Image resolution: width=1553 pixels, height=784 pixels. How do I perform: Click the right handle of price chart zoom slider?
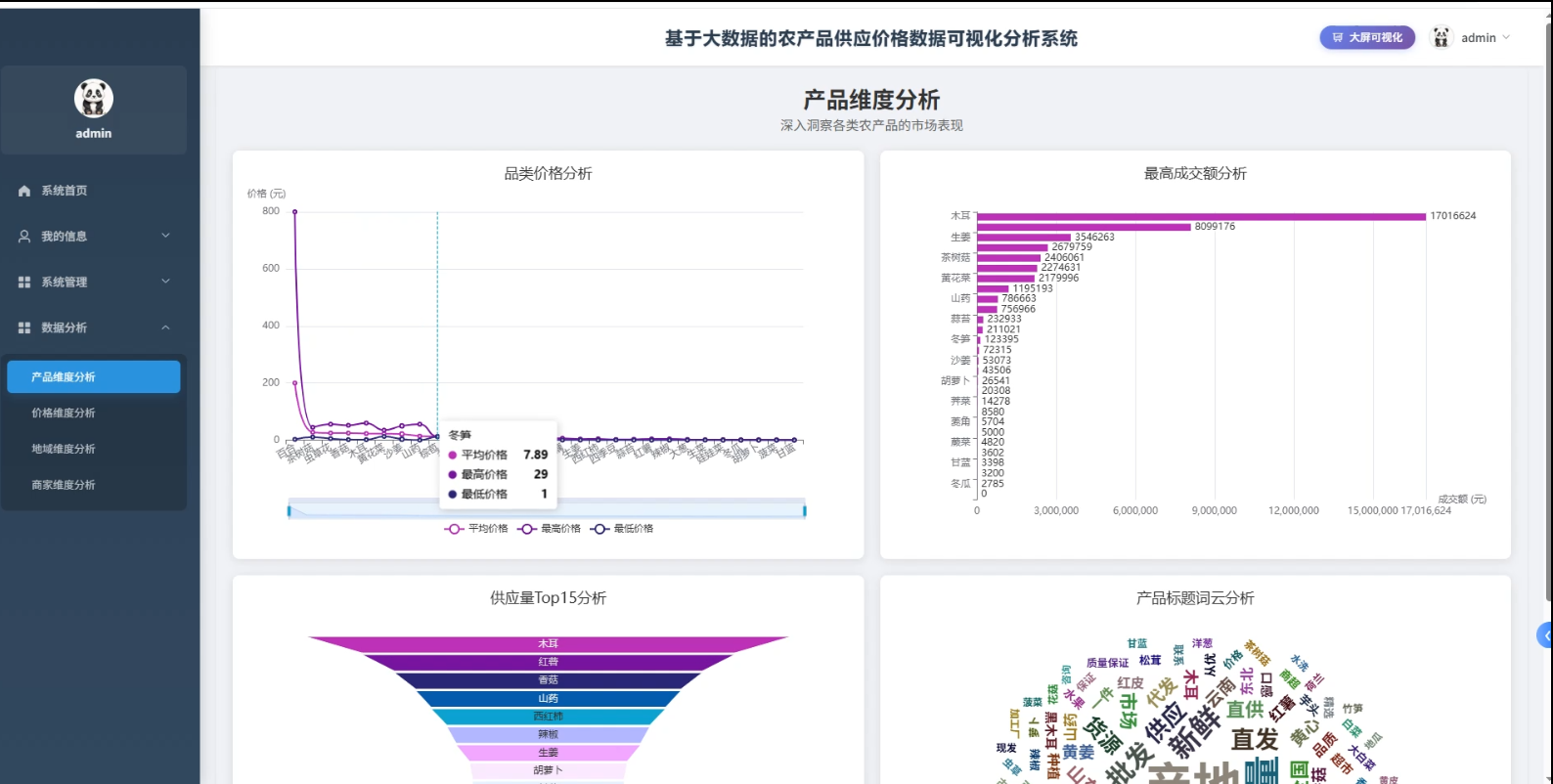pos(805,510)
